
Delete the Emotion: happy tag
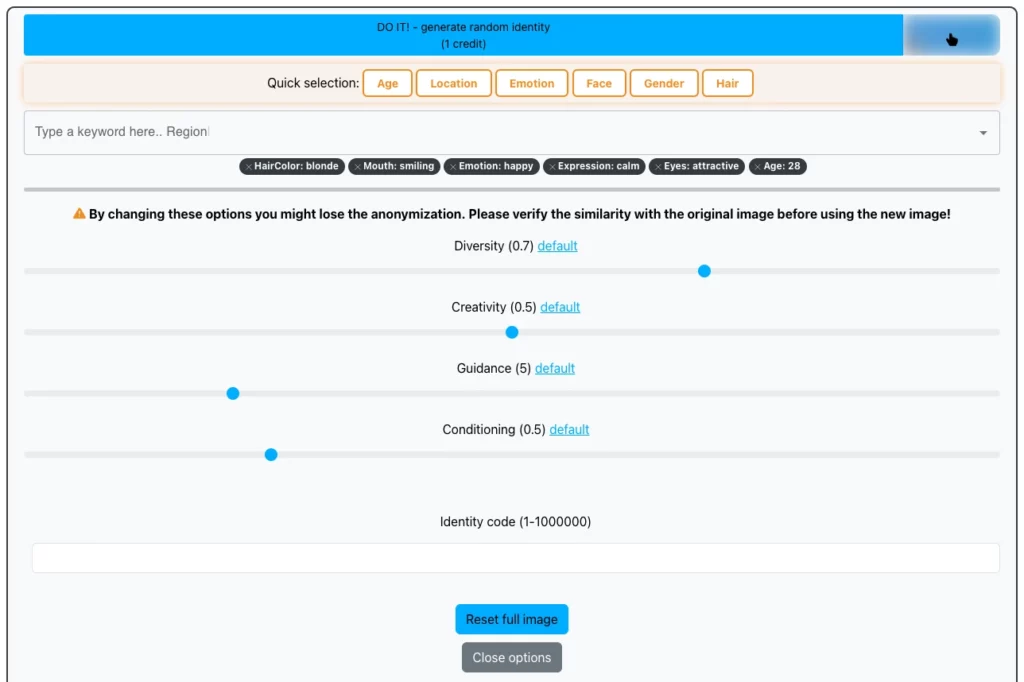452,167
